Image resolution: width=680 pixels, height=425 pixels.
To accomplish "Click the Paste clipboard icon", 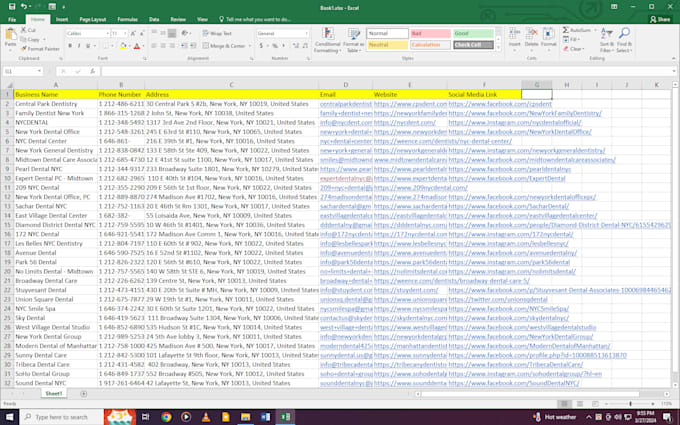I will coord(10,35).
